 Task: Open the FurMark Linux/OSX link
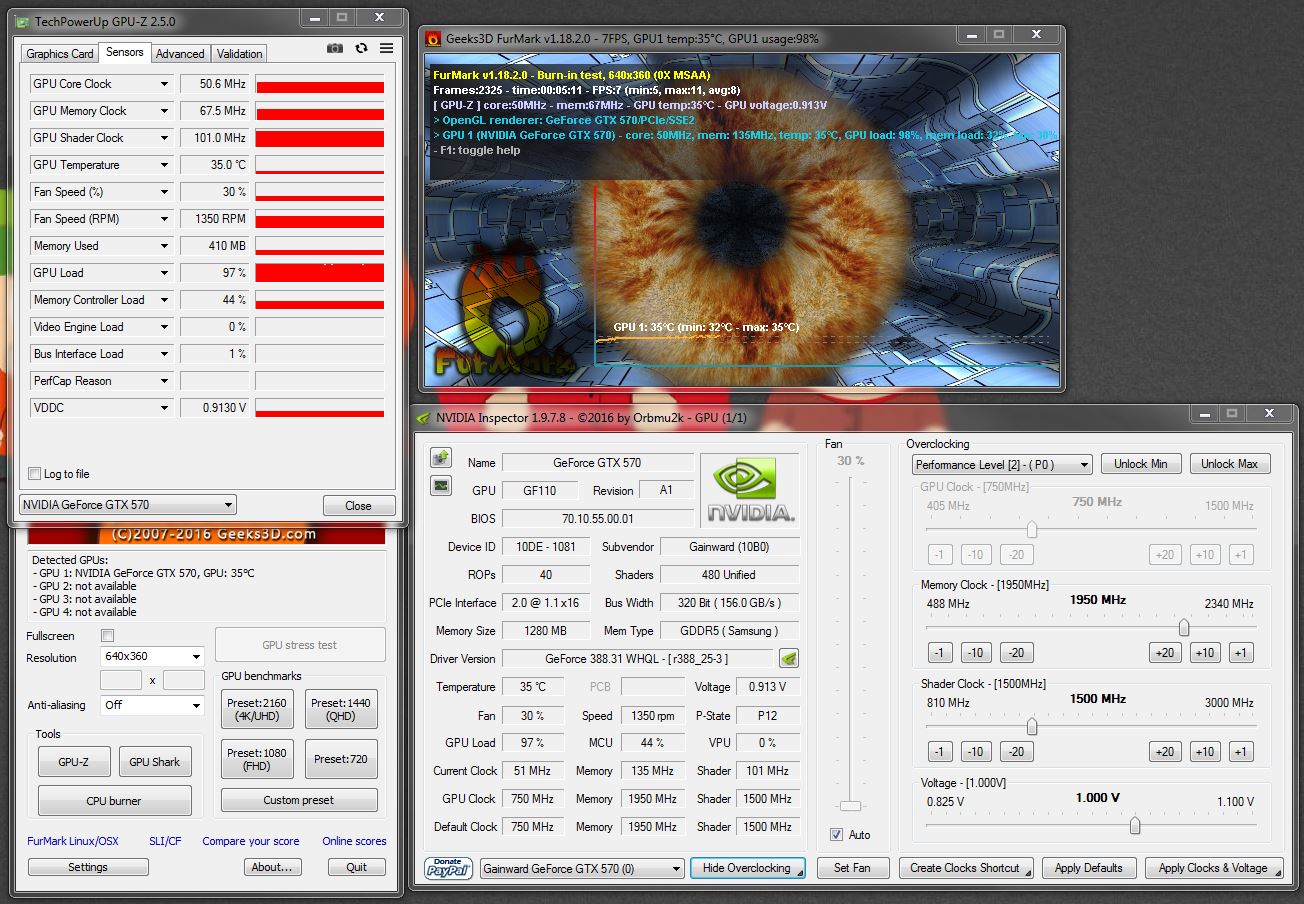pos(73,841)
